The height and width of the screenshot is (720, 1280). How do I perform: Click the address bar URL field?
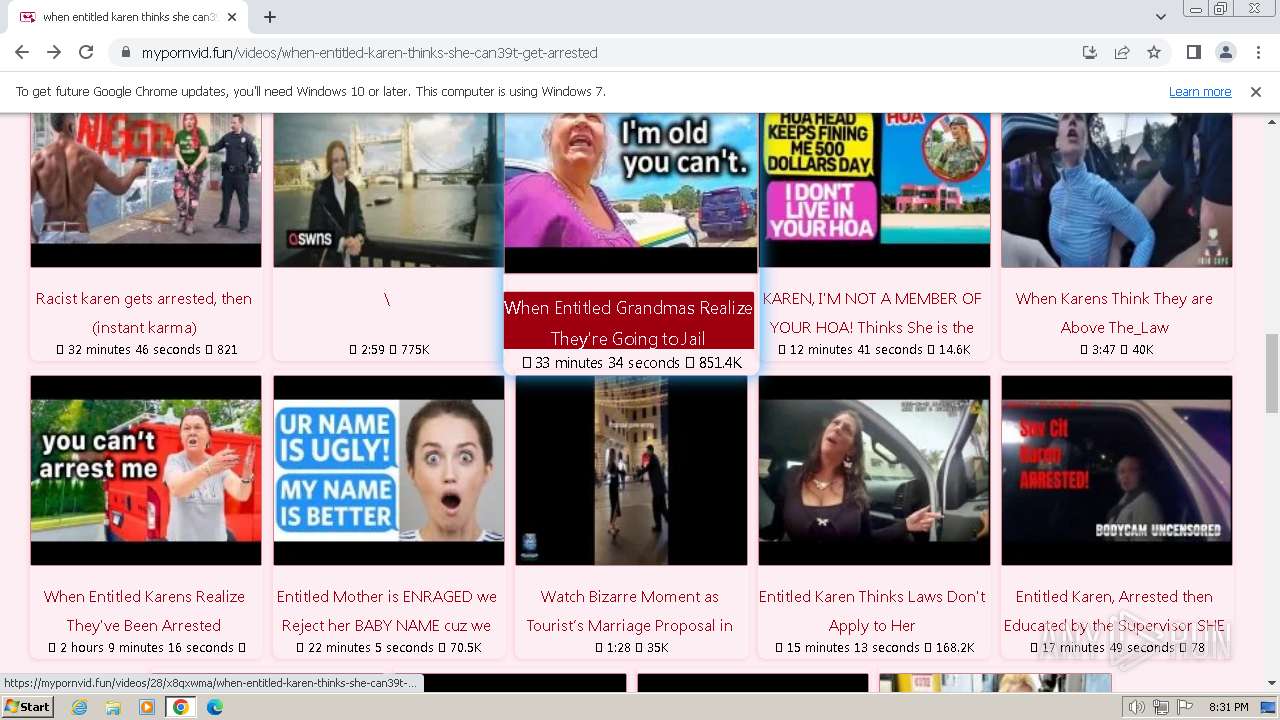(600, 53)
